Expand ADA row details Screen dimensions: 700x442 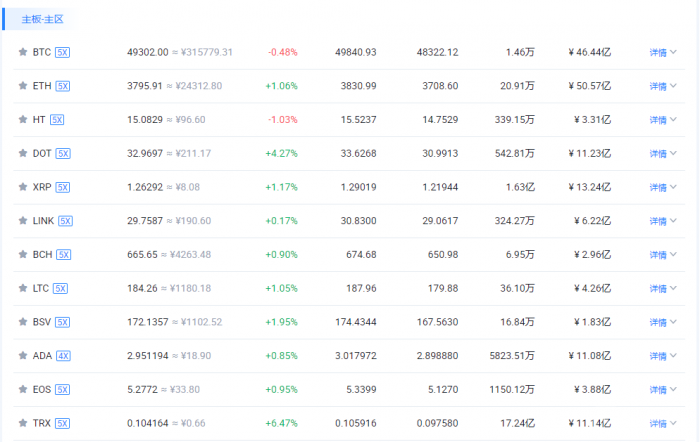pos(663,355)
